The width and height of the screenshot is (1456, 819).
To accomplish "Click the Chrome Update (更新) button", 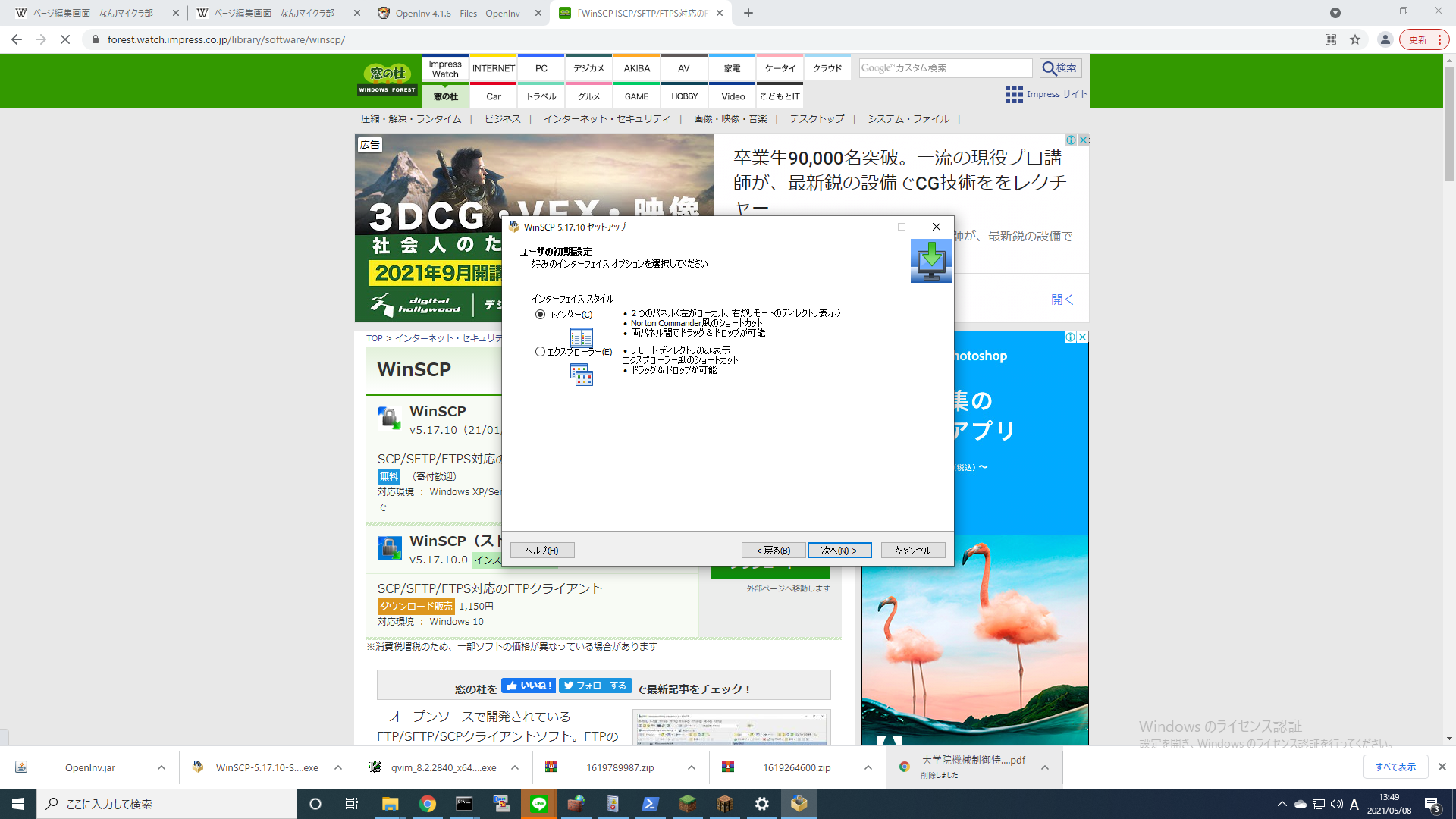I will pos(1424,39).
